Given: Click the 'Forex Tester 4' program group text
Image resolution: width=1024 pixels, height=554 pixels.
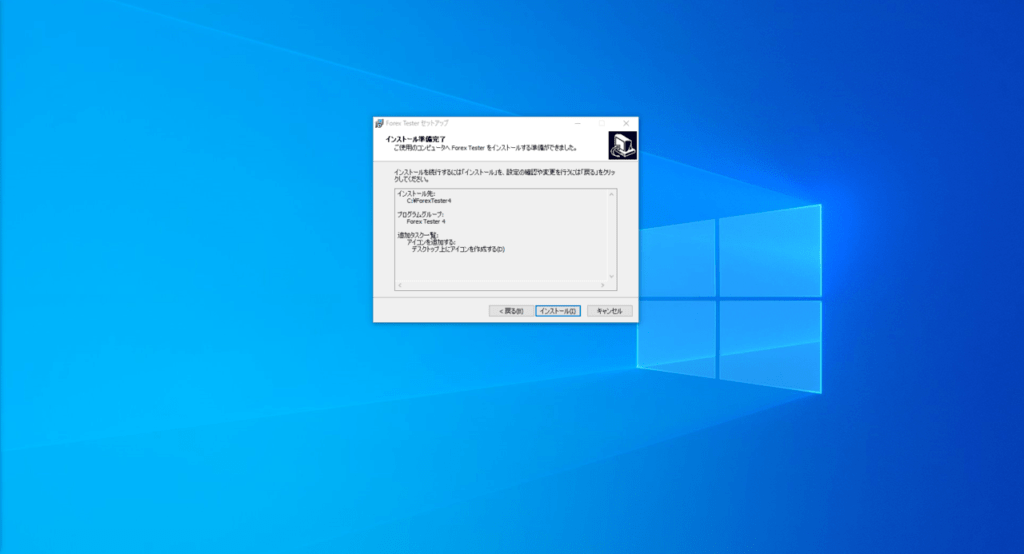Looking at the screenshot, I should 426,221.
